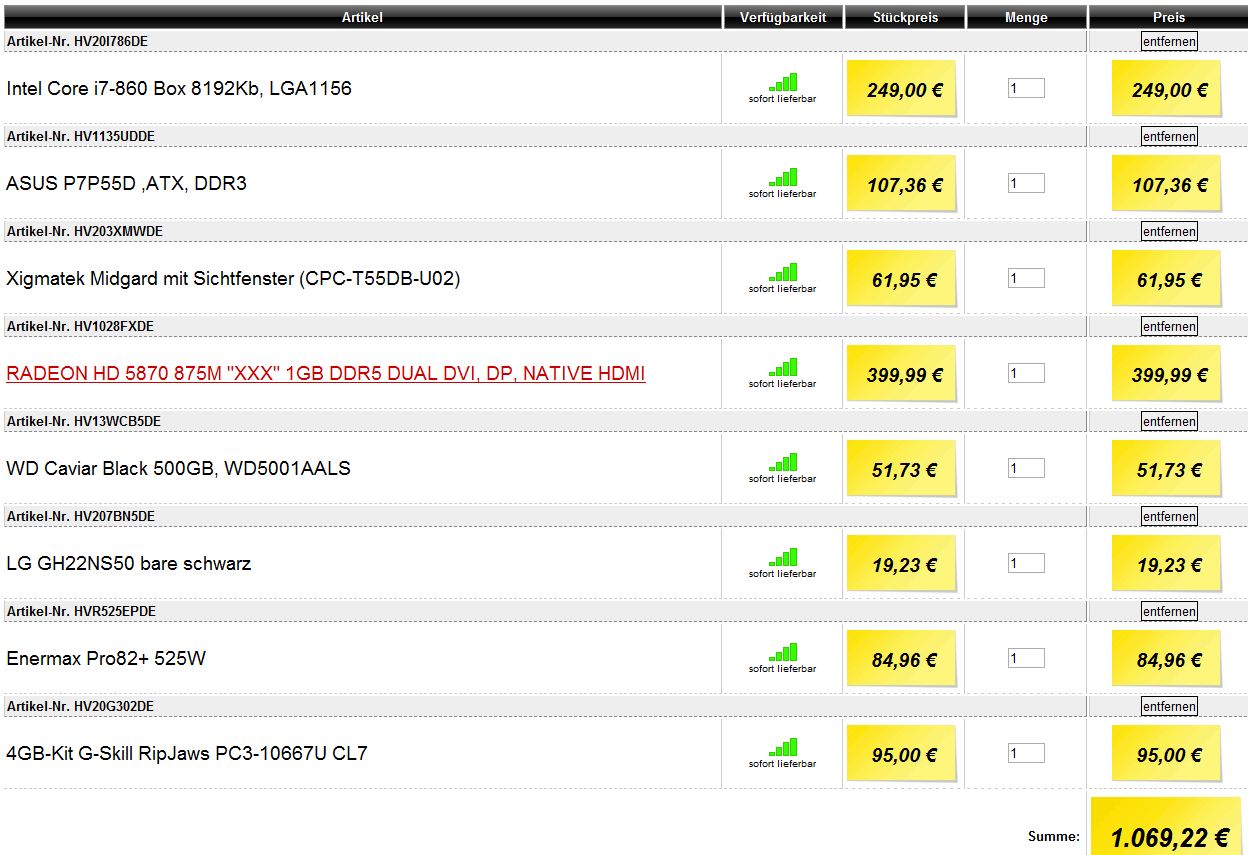
Task: Select the product name Intel Core i7-860 Box
Action: click(179, 88)
